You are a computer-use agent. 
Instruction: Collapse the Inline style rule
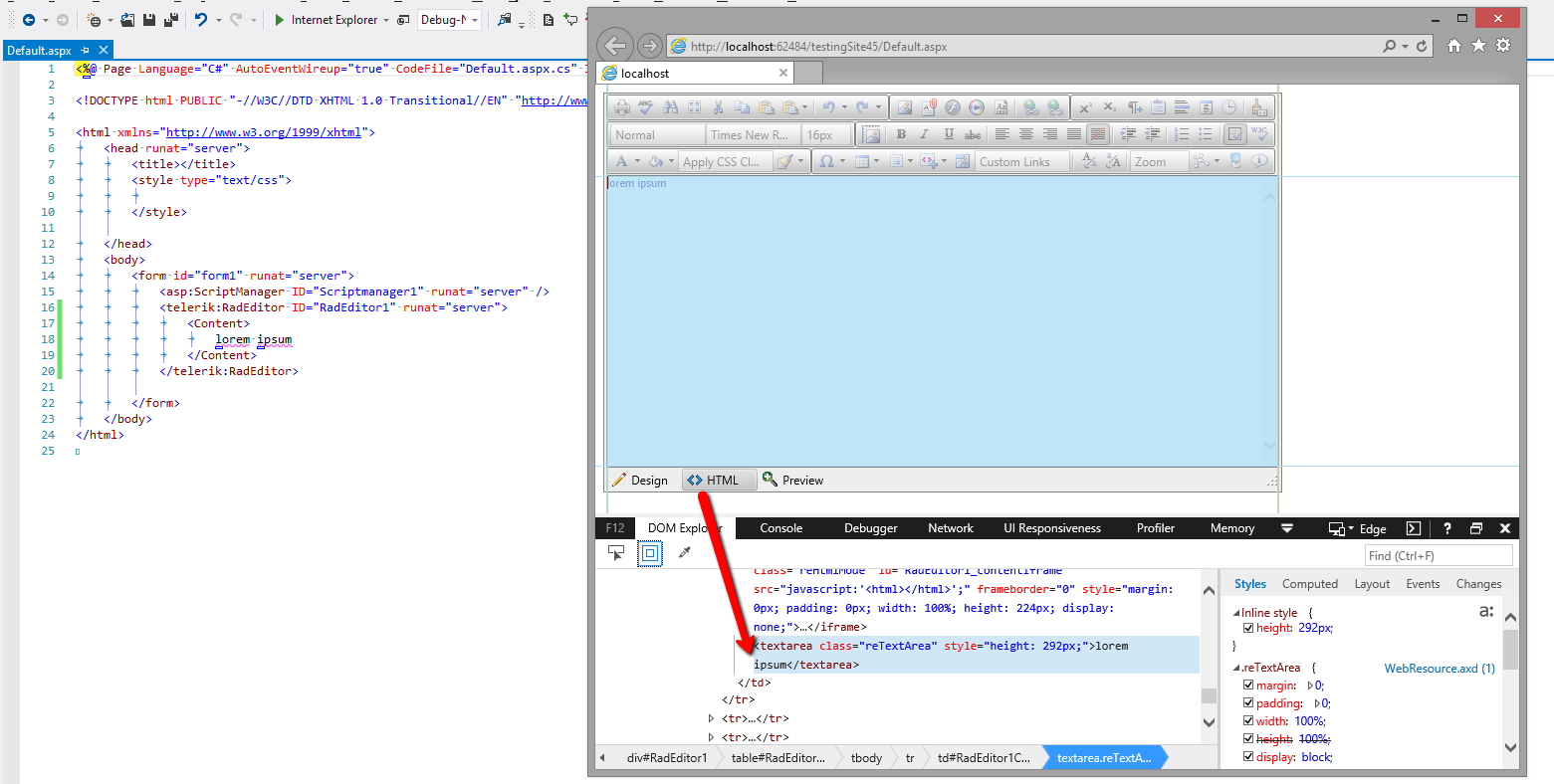[1236, 613]
